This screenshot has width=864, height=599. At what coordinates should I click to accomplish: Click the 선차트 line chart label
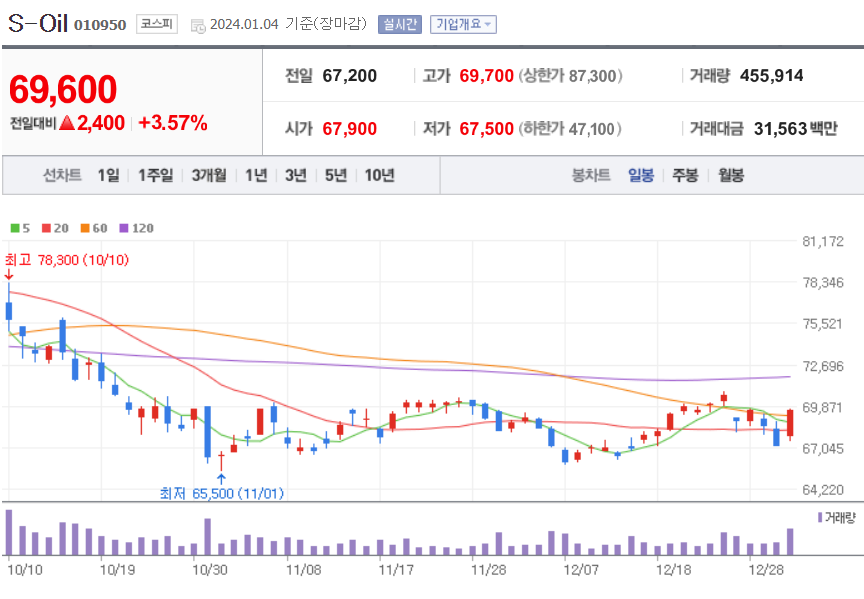(62, 175)
